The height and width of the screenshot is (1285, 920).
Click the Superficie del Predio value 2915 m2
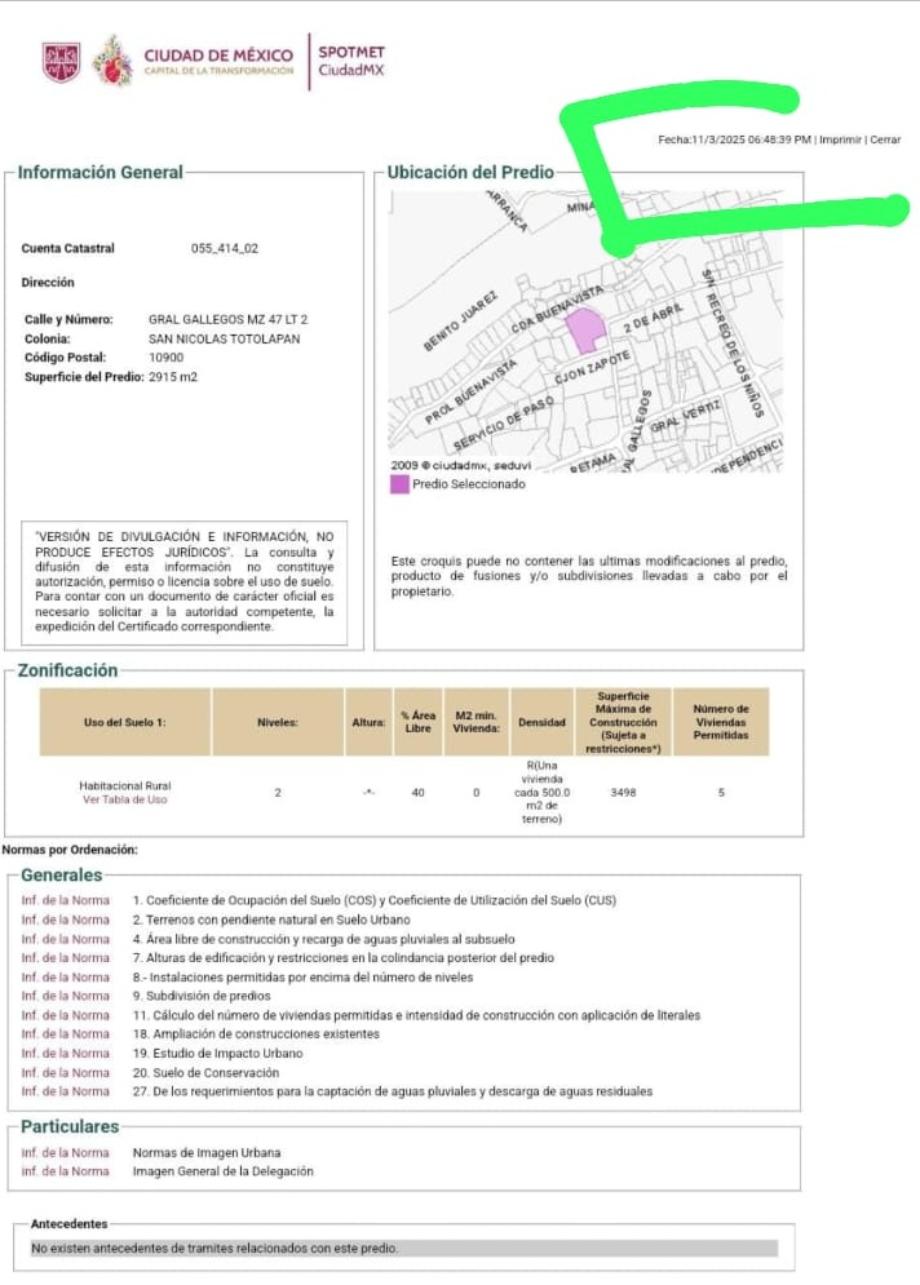coord(173,377)
